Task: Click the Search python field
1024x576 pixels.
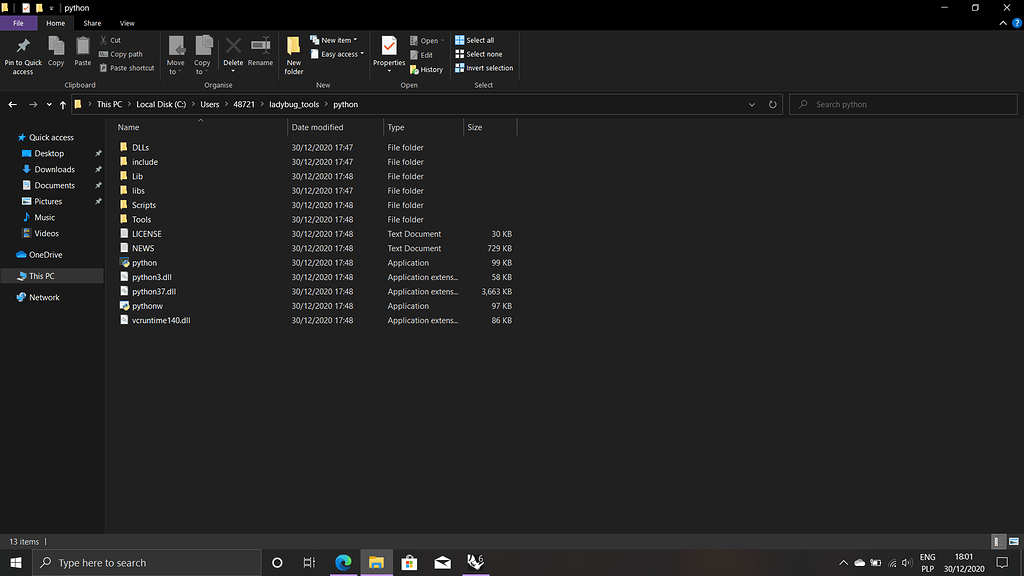Action: tap(903, 104)
